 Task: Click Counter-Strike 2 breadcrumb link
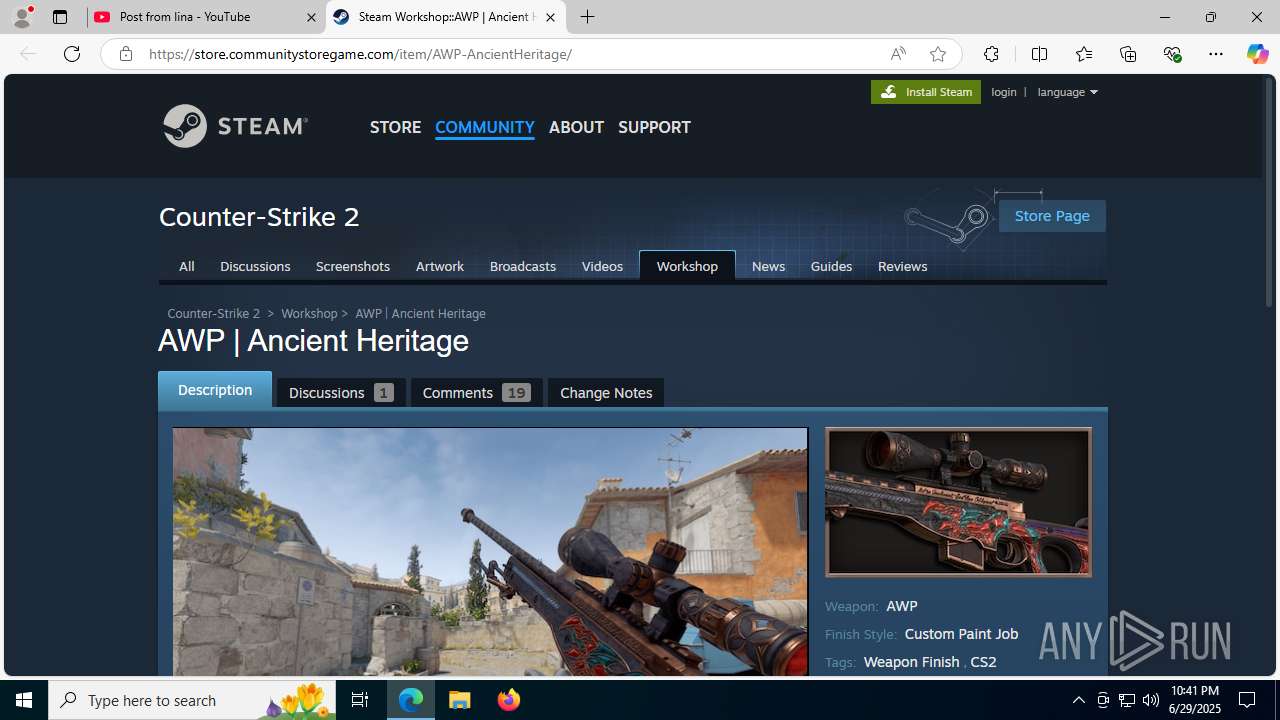click(213, 313)
